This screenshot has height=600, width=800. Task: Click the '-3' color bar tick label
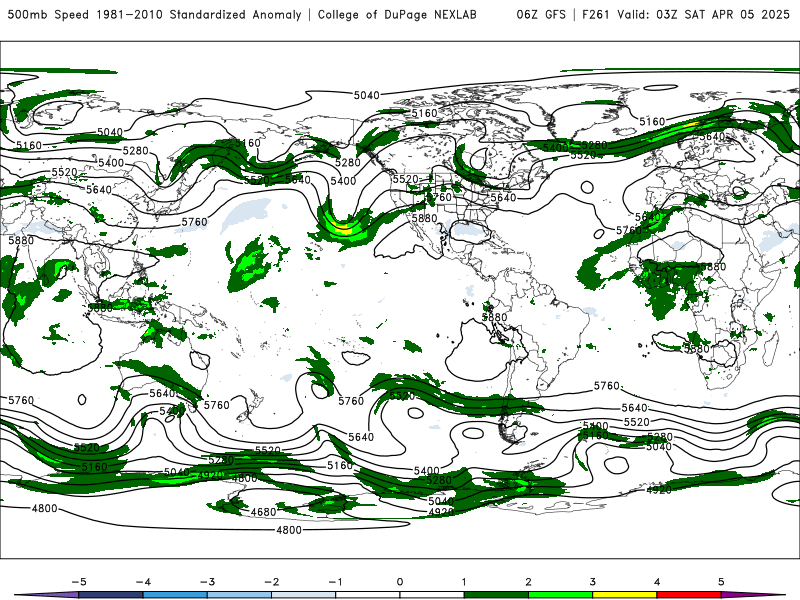point(207,582)
